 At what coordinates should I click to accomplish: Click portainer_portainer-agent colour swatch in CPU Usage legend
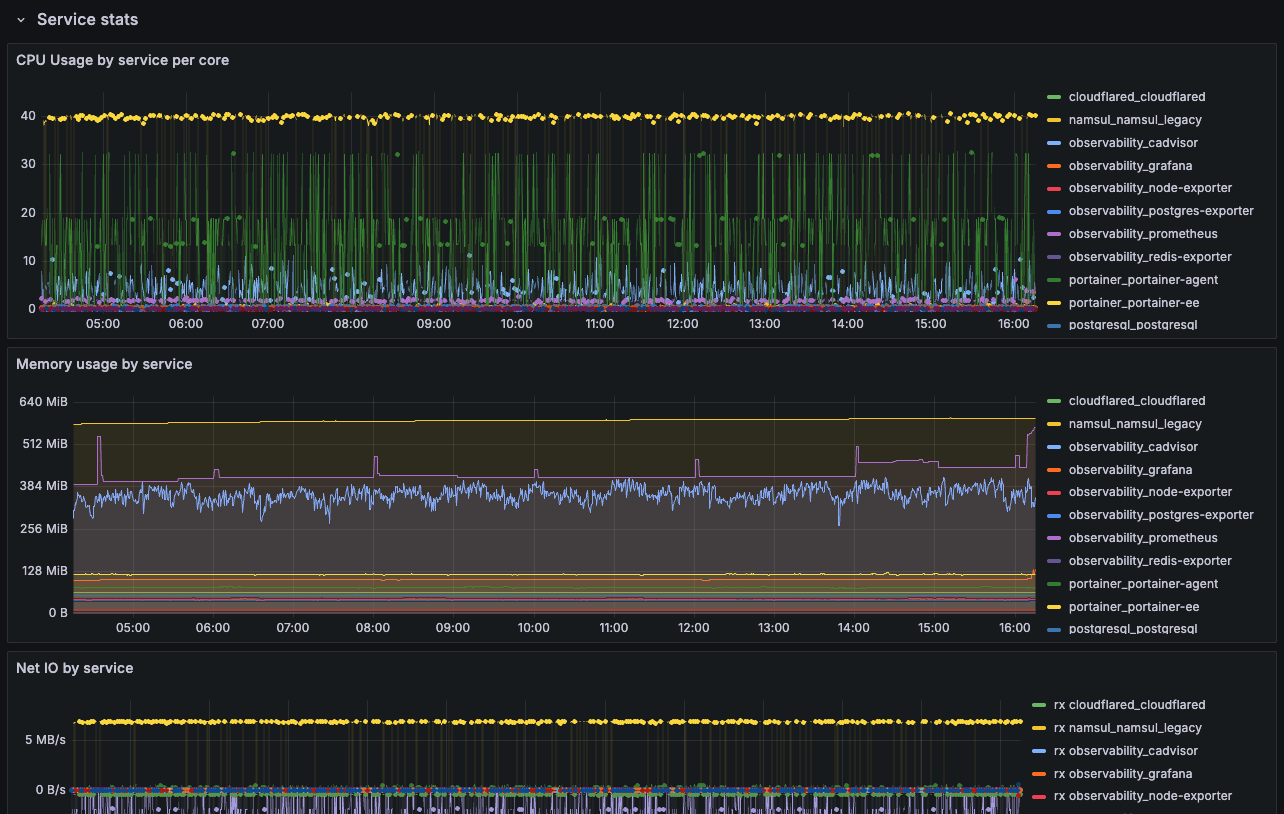[x=1053, y=280]
